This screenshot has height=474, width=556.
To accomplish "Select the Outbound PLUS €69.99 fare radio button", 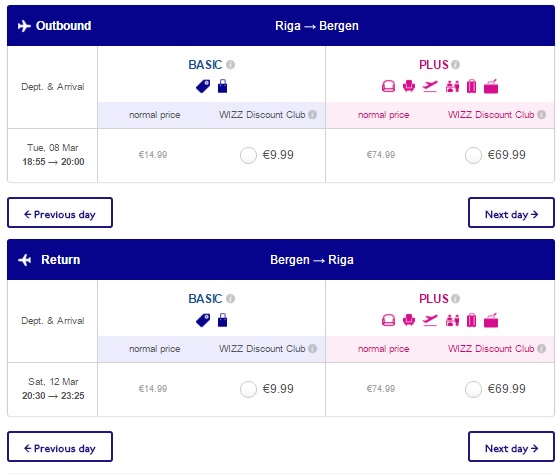I will point(473,155).
